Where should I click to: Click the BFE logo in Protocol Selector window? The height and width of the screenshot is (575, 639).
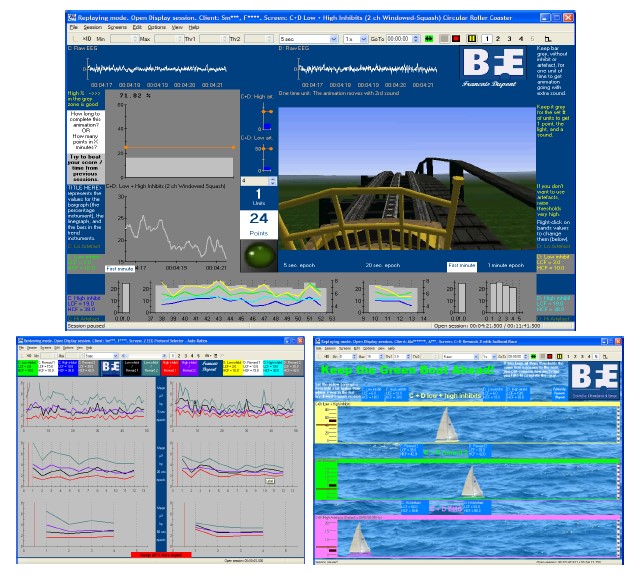[110, 368]
